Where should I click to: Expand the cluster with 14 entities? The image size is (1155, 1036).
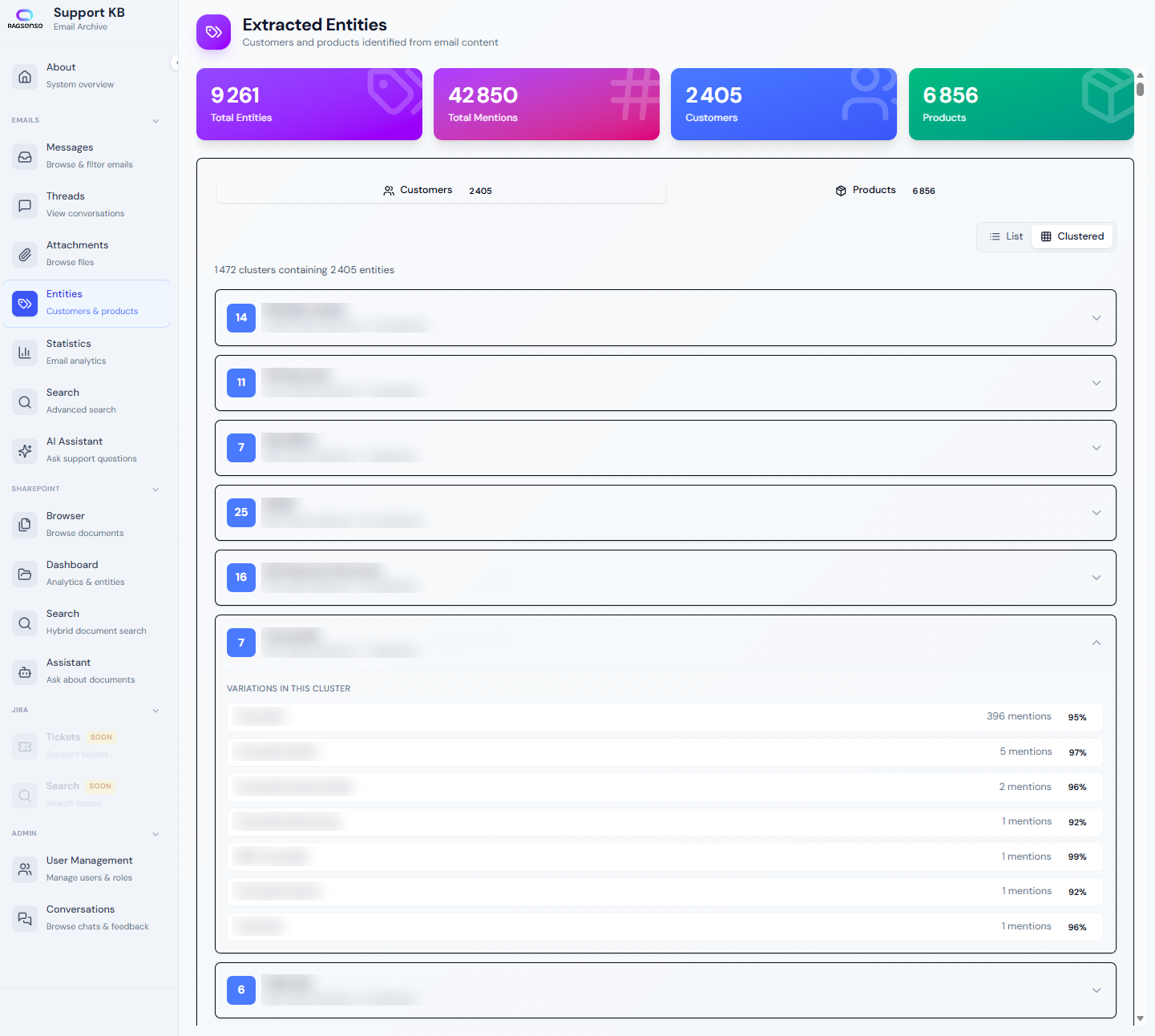pos(665,318)
